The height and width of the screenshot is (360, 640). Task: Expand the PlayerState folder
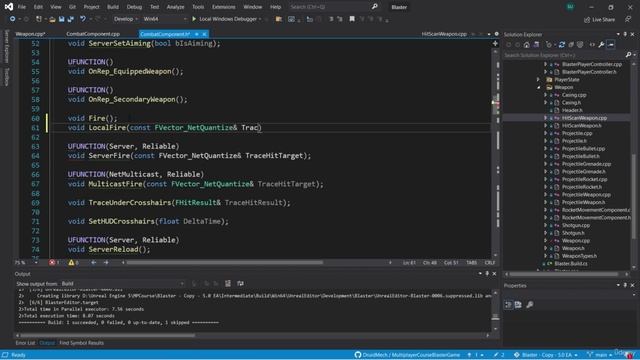click(x=538, y=80)
